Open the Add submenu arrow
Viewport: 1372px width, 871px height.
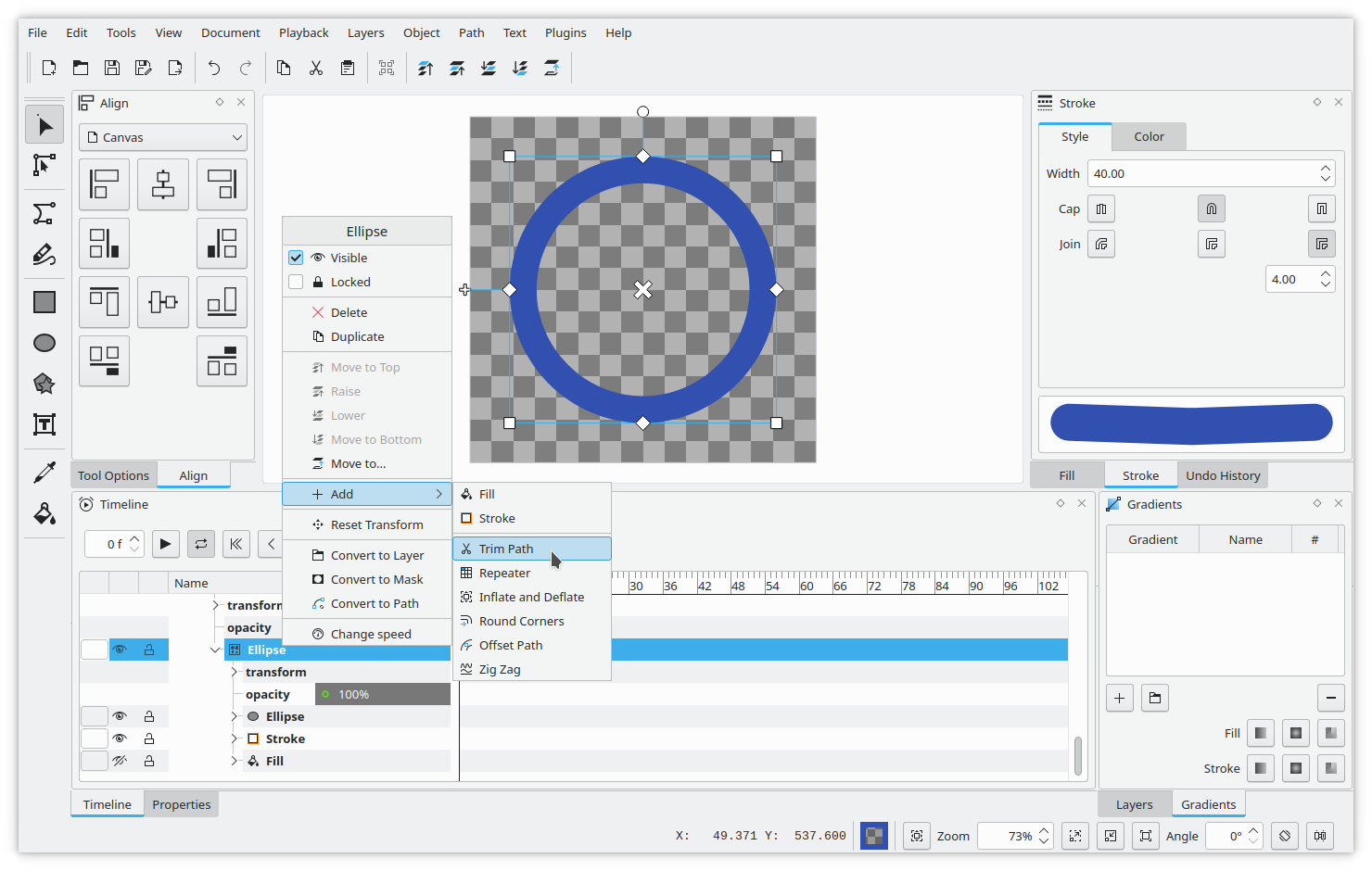438,494
